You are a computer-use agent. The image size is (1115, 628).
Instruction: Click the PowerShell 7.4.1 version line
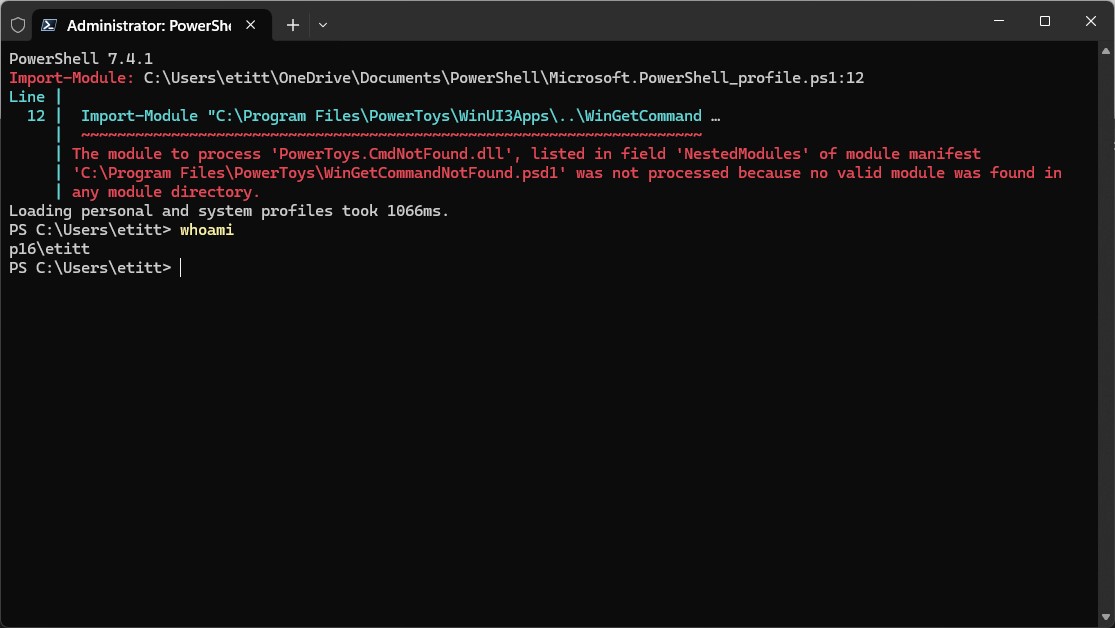80,59
